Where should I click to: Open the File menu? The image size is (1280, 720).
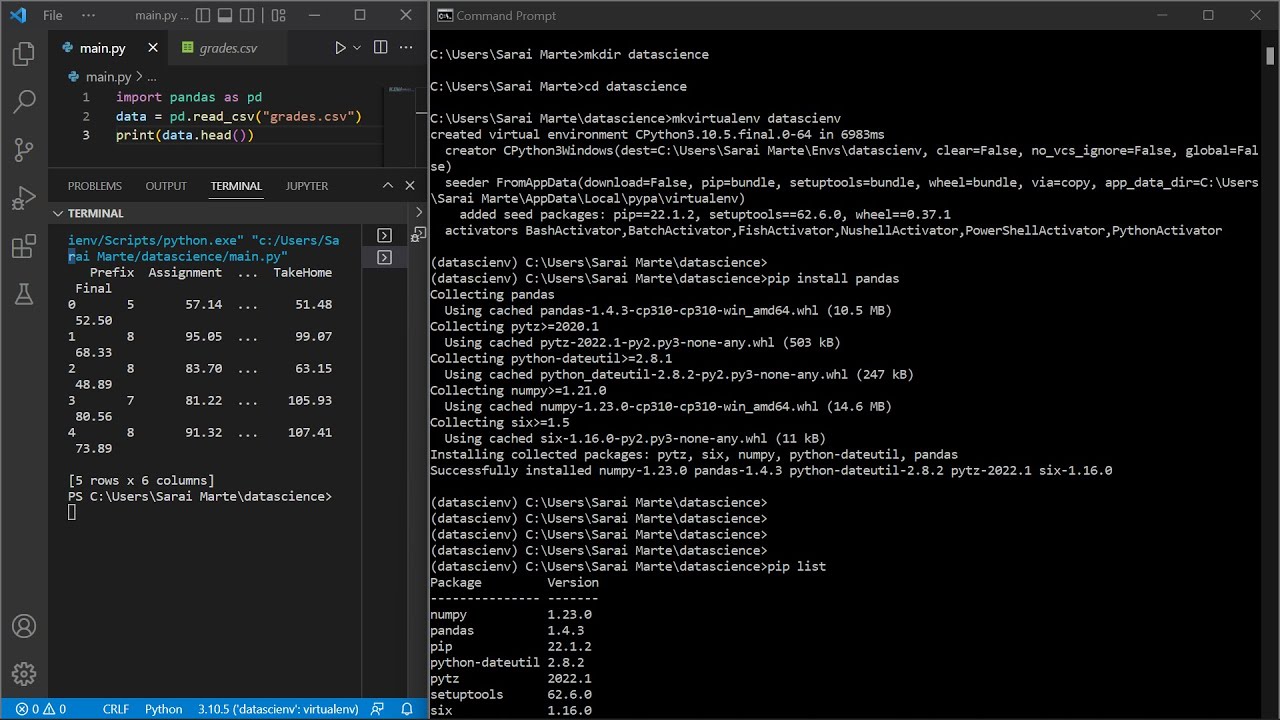53,15
